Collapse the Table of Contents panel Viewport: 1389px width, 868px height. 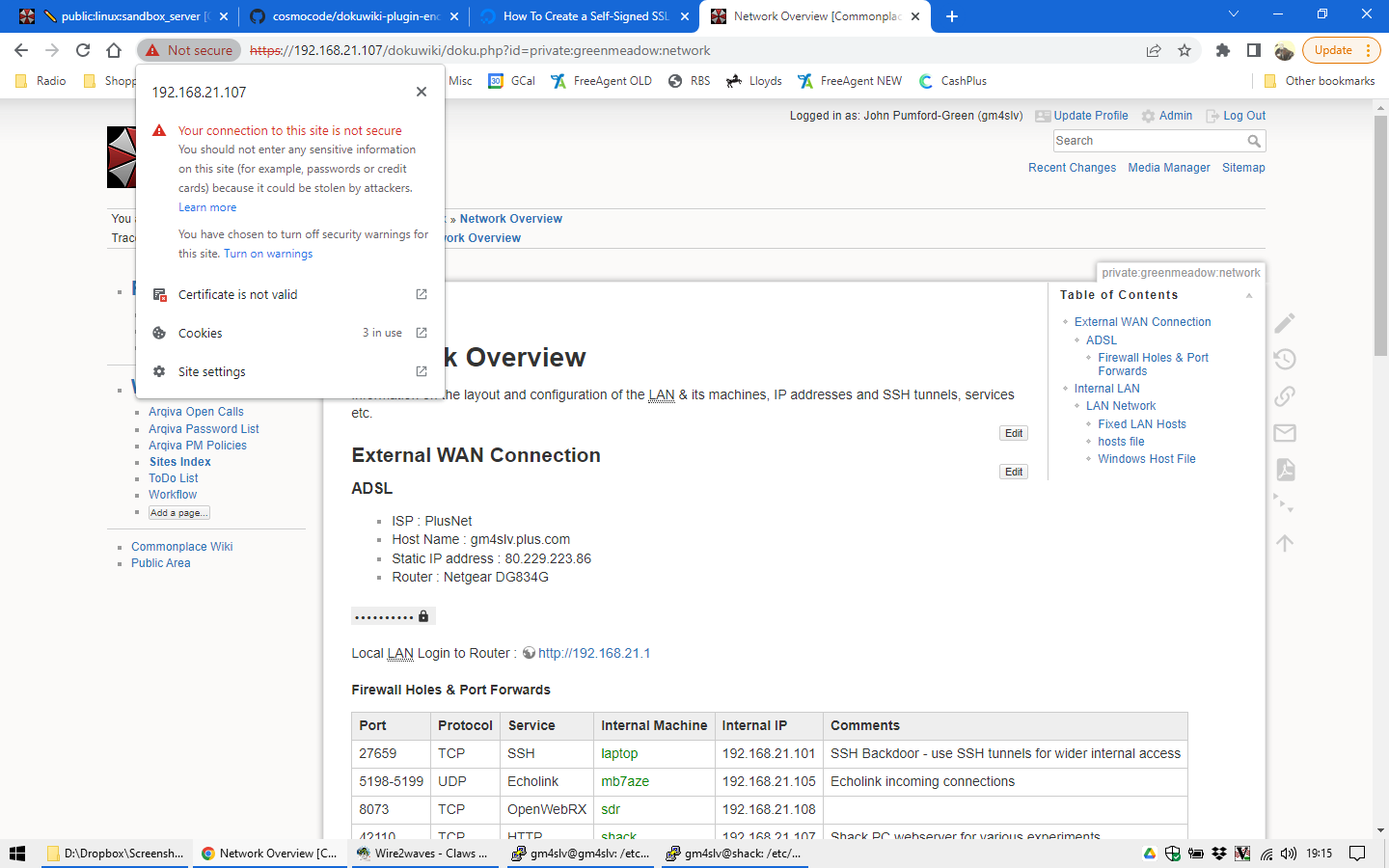[x=1249, y=295]
